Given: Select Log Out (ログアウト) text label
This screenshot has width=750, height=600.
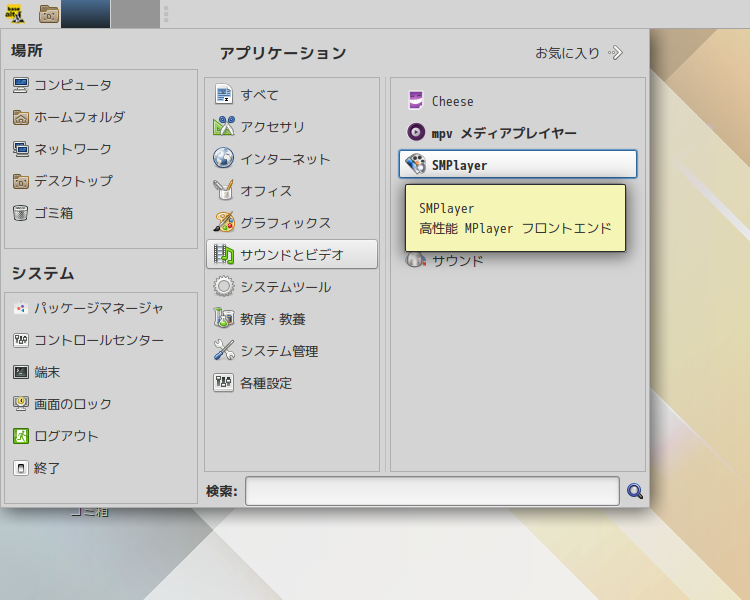Looking at the screenshot, I should (x=66, y=436).
